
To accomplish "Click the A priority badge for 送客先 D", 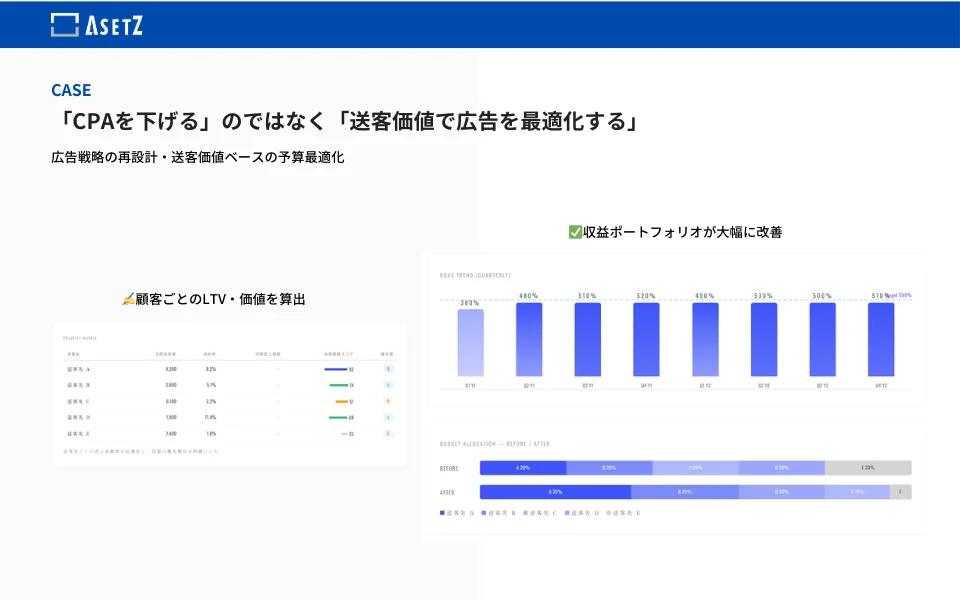I will click(x=386, y=416).
